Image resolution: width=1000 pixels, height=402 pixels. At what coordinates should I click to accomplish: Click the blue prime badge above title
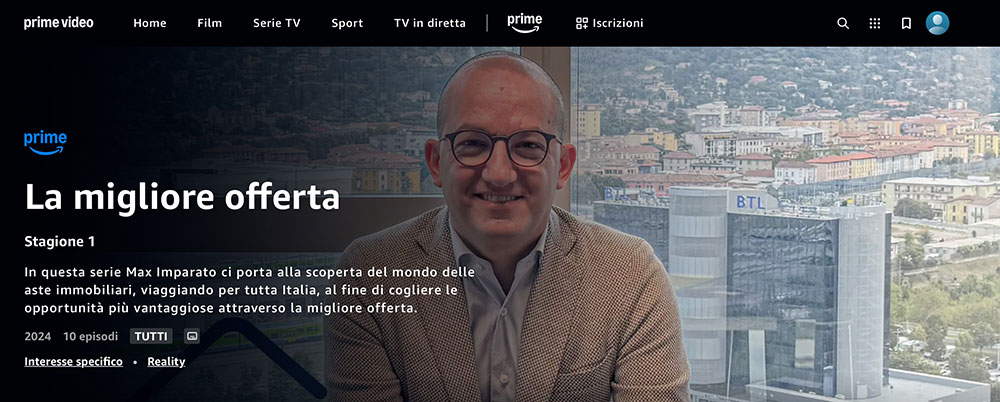click(x=45, y=143)
